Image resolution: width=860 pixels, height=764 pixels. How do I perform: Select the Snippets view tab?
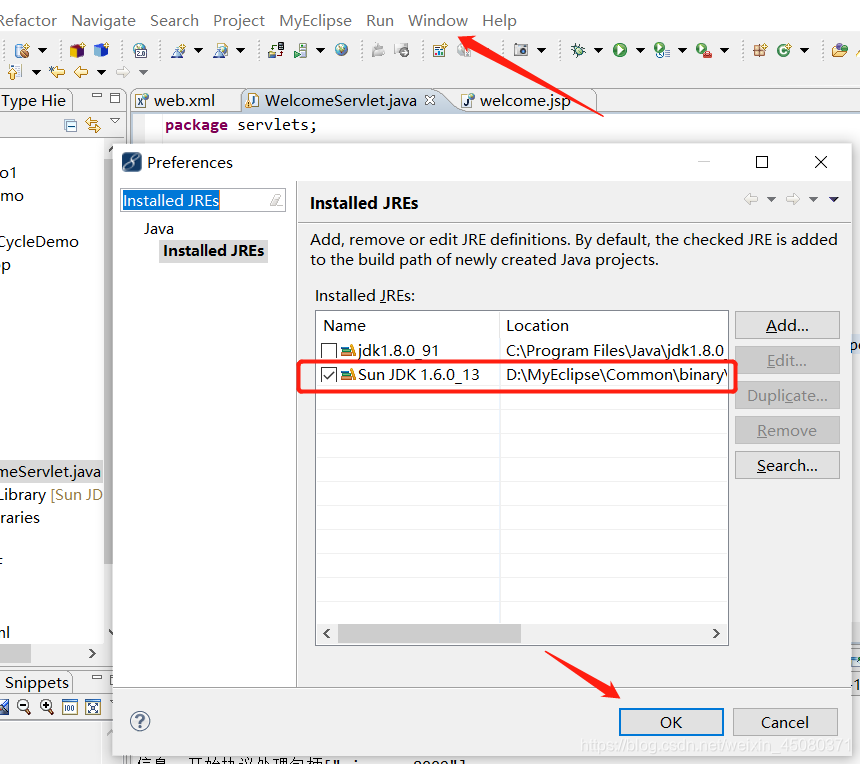coord(36,682)
